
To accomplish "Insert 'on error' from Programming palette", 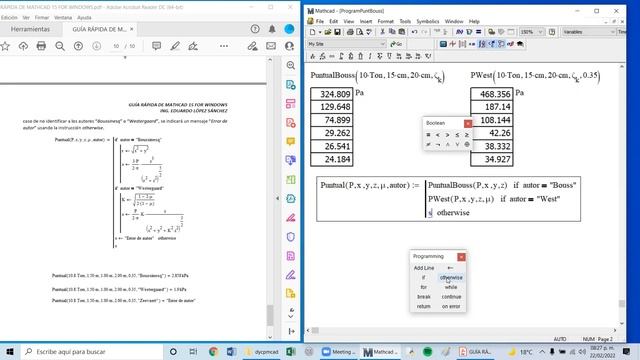I will click(451, 307).
